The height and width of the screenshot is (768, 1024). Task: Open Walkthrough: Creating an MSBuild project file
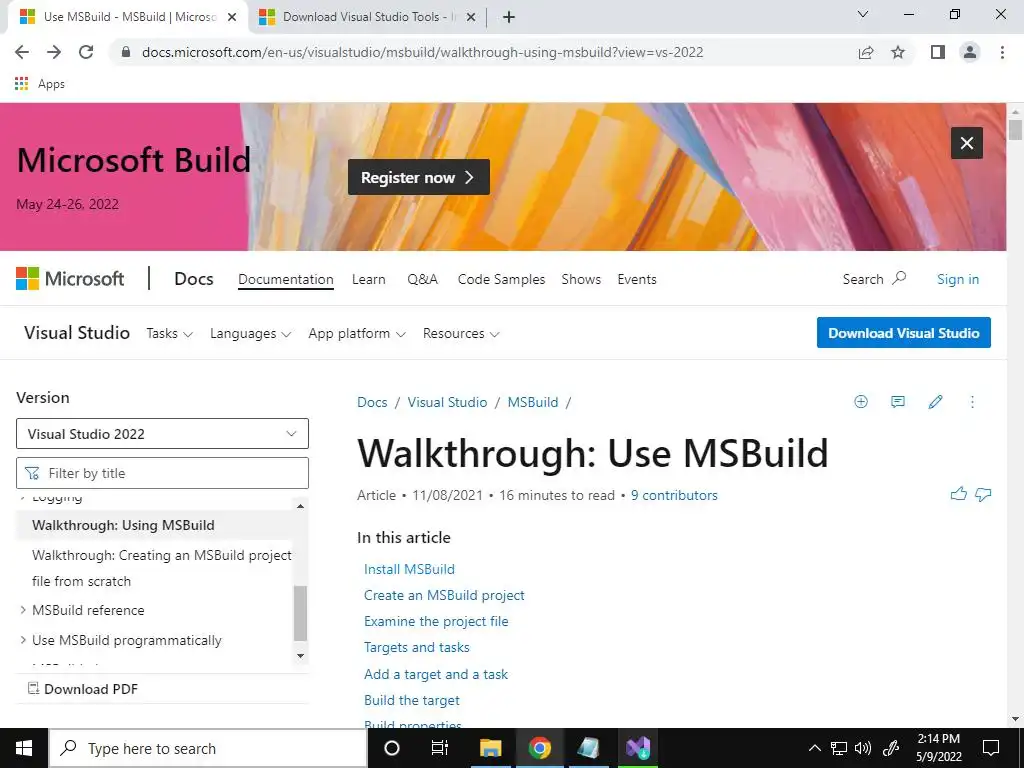click(x=161, y=568)
